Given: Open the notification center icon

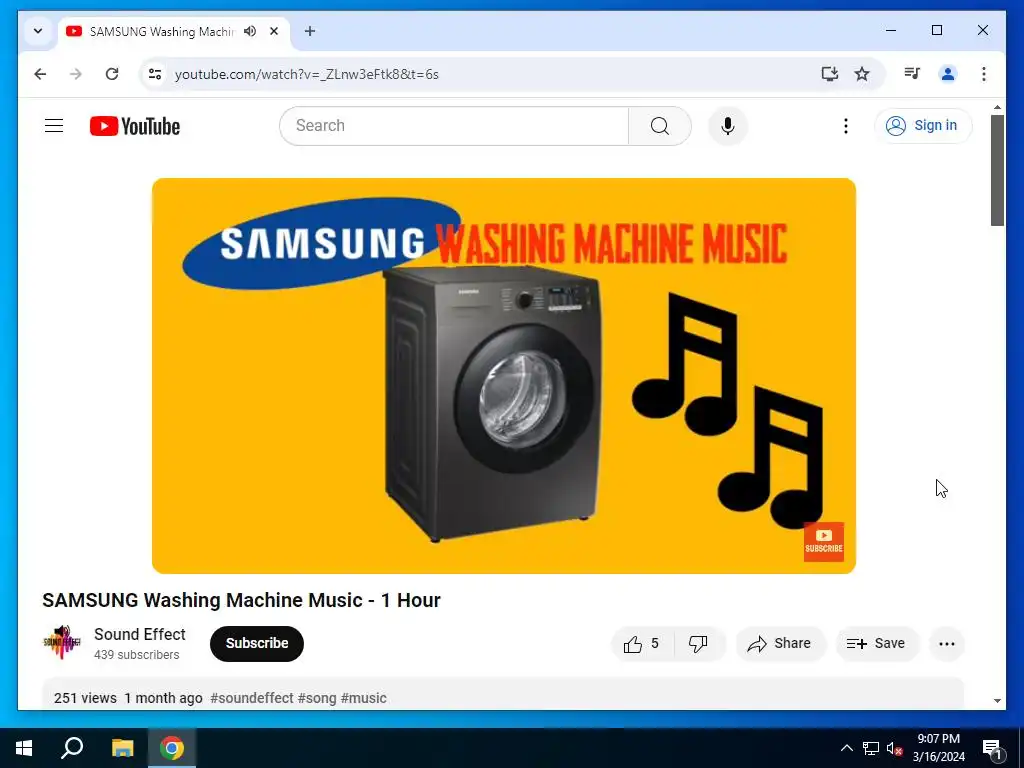Looking at the screenshot, I should tap(992, 748).
